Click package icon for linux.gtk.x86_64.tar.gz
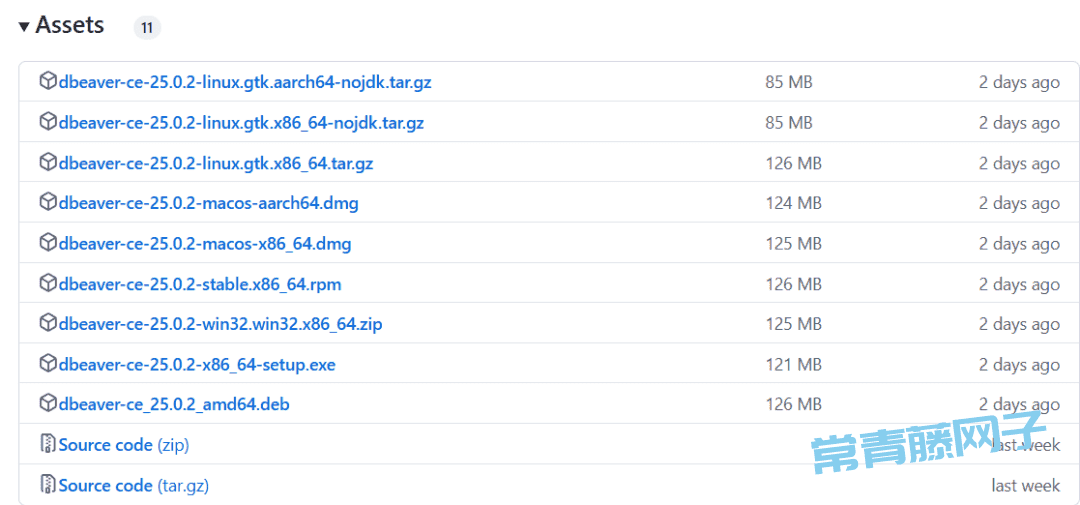 point(48,163)
